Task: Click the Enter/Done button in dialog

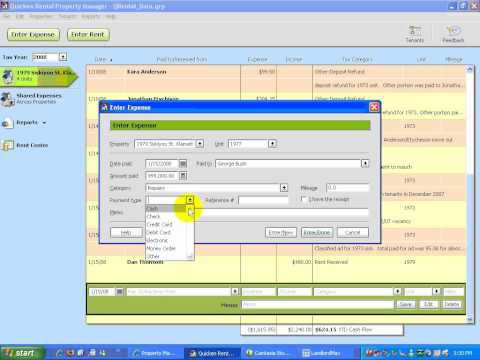Action: pyautogui.click(x=317, y=232)
